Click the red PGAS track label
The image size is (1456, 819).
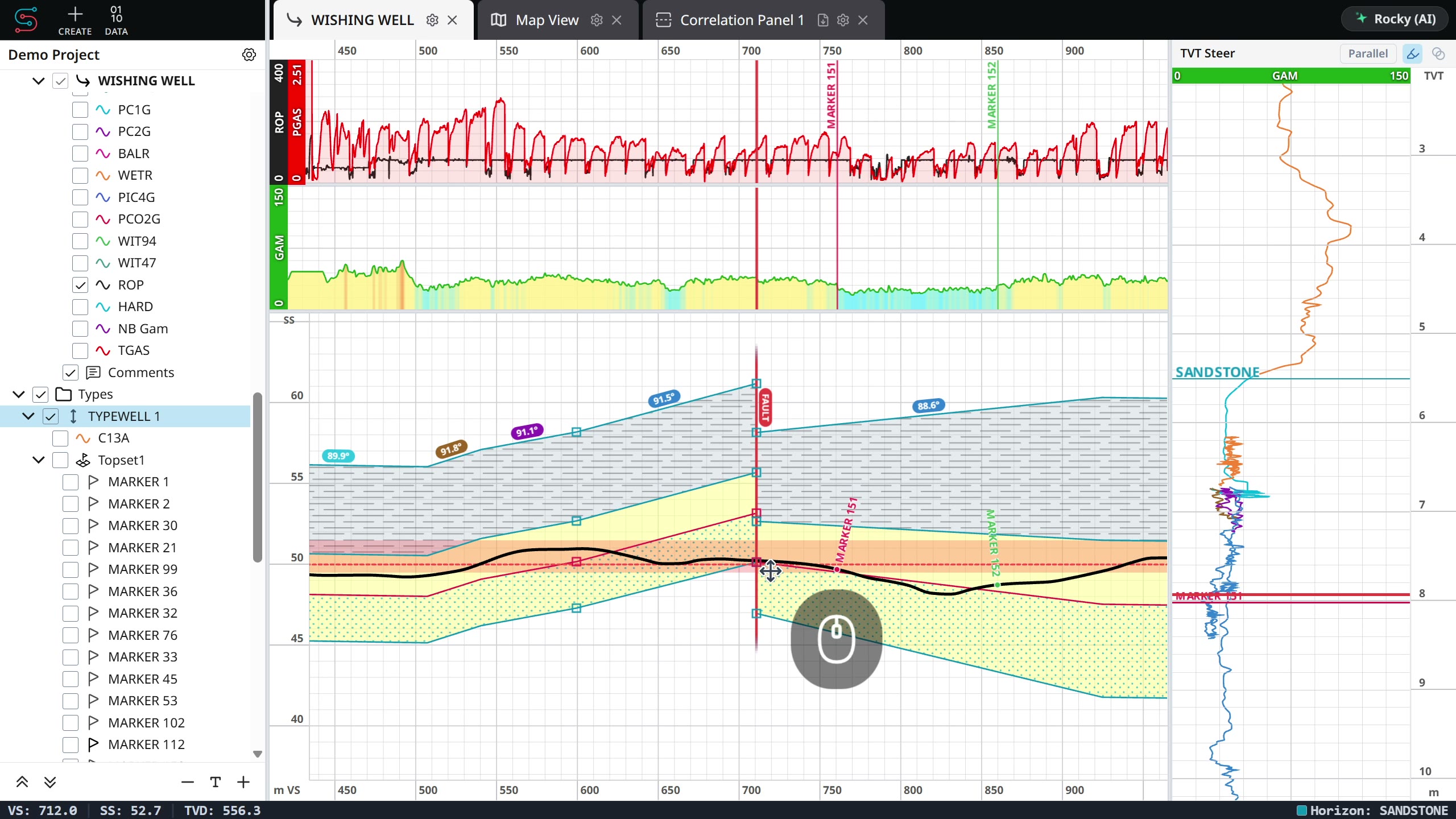tap(297, 122)
